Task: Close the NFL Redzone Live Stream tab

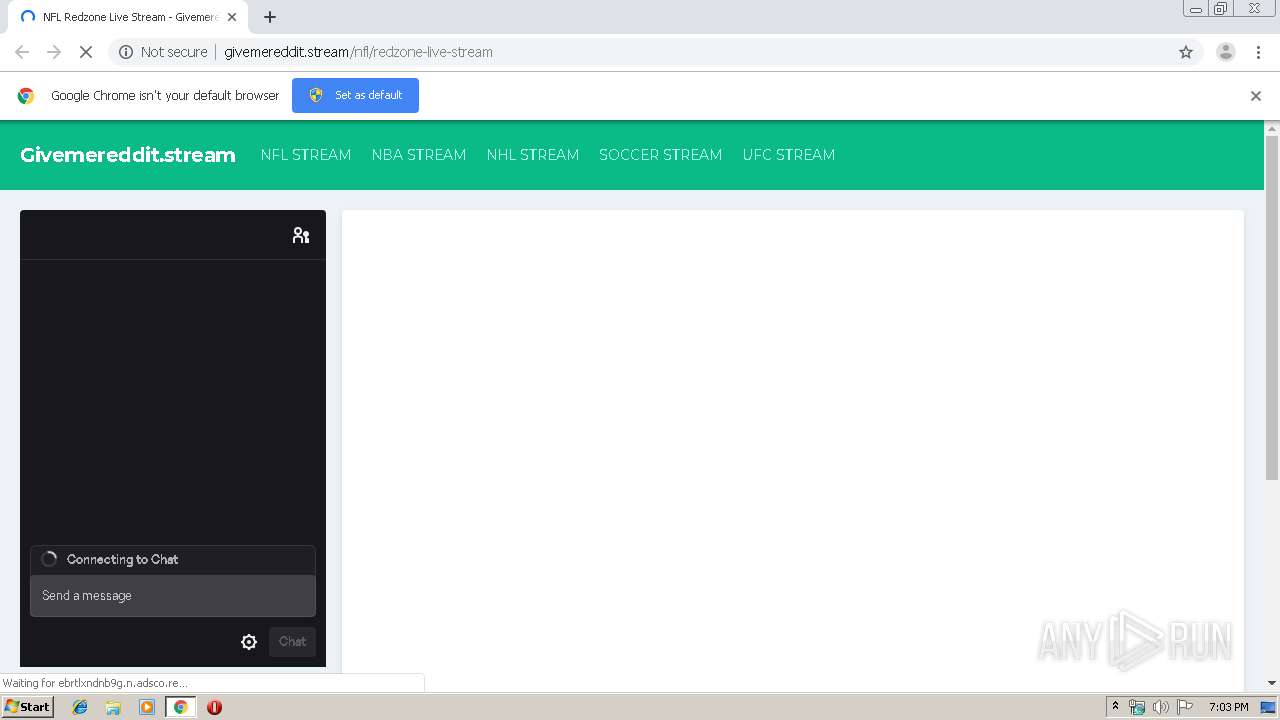Action: (x=232, y=17)
